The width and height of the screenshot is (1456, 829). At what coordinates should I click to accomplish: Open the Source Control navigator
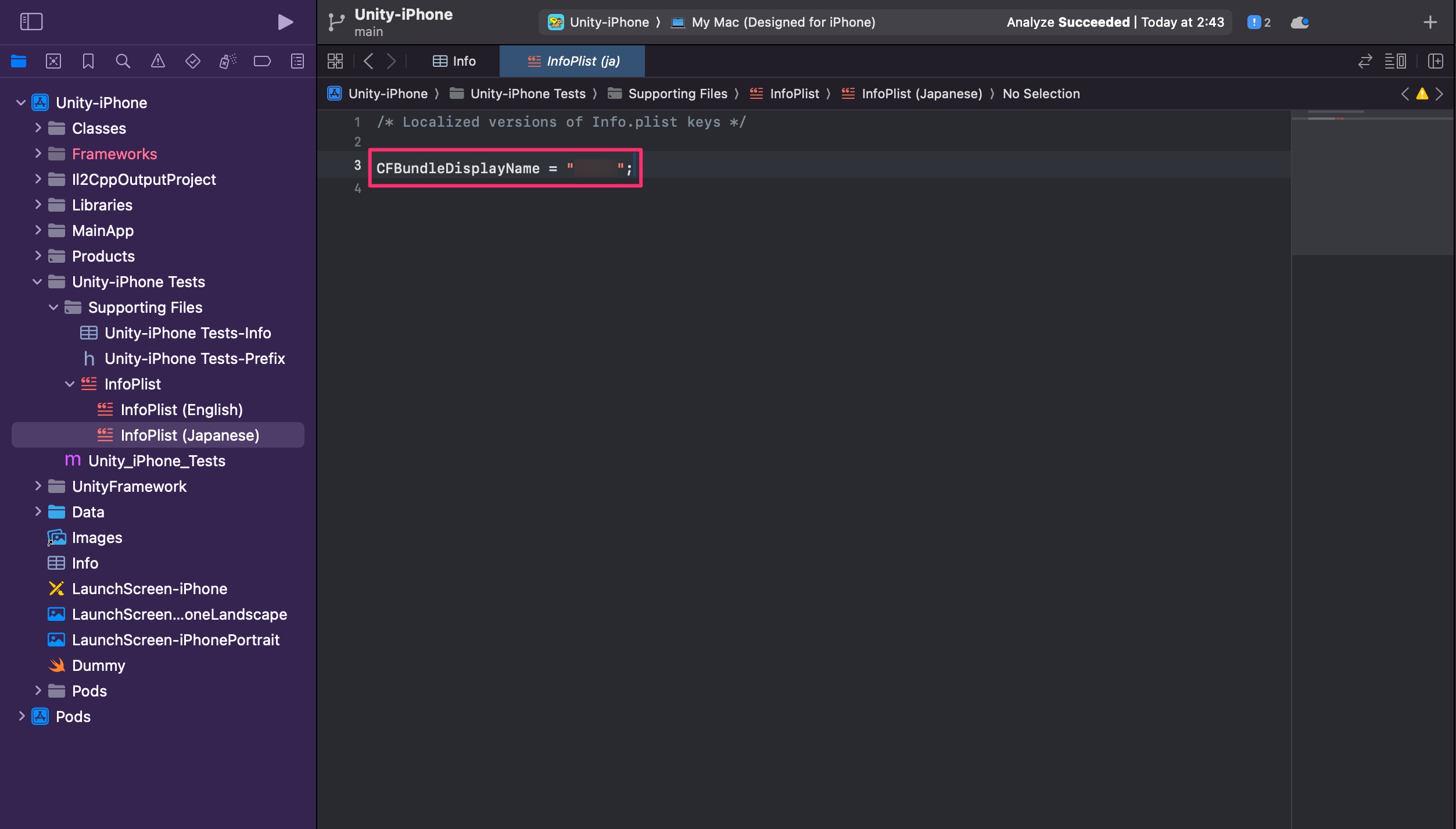pyautogui.click(x=53, y=61)
